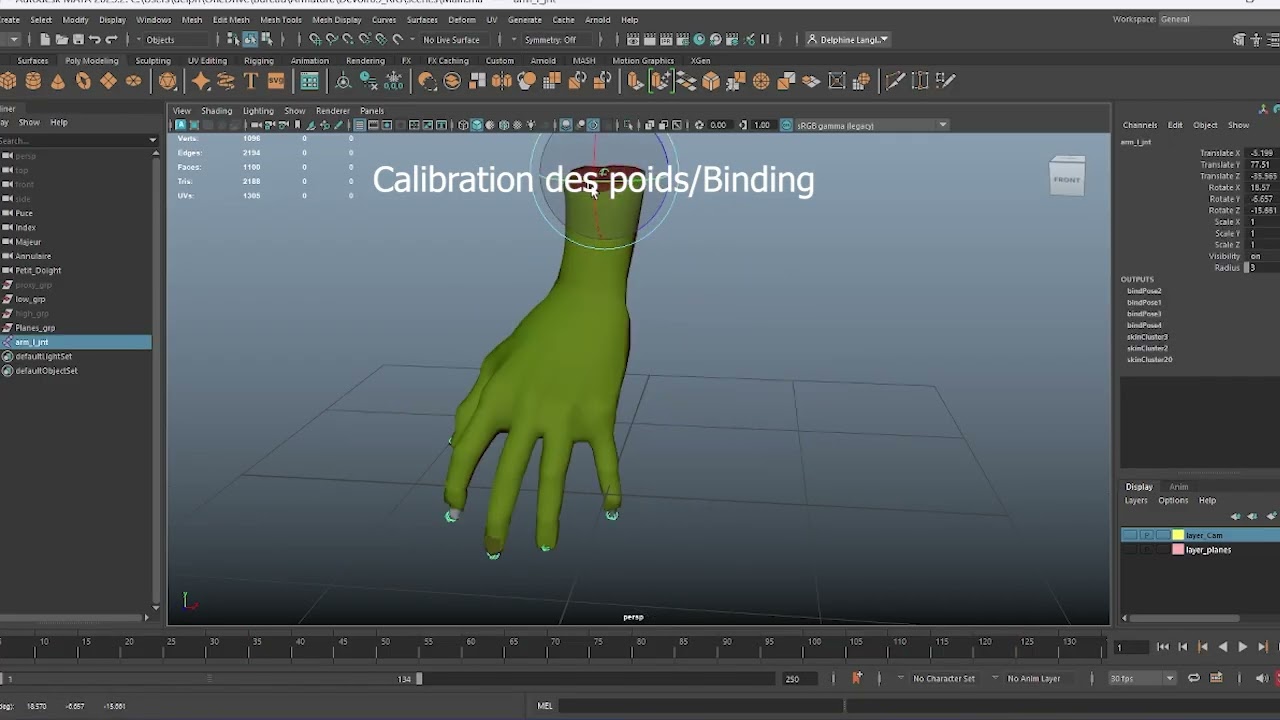
Task: Click the polygon disc shelf icon
Action: click(133, 81)
